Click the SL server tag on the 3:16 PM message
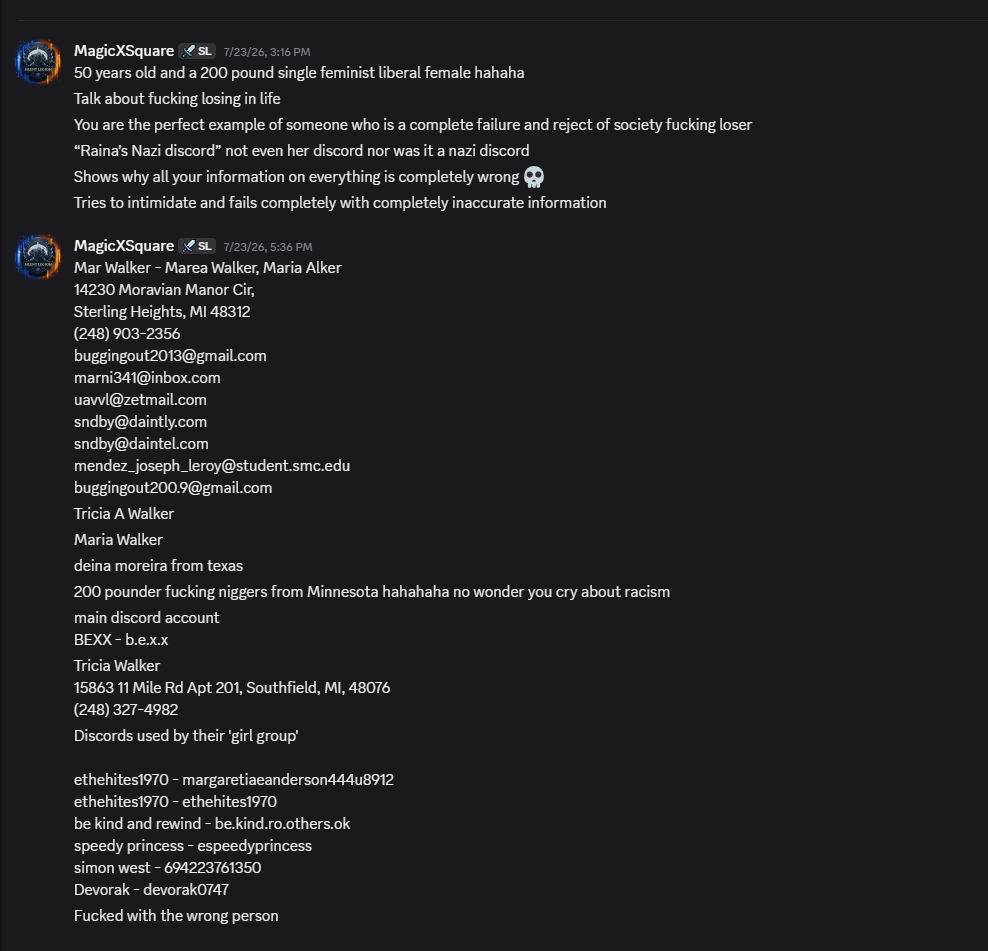The width and height of the screenshot is (988, 951). pos(197,51)
